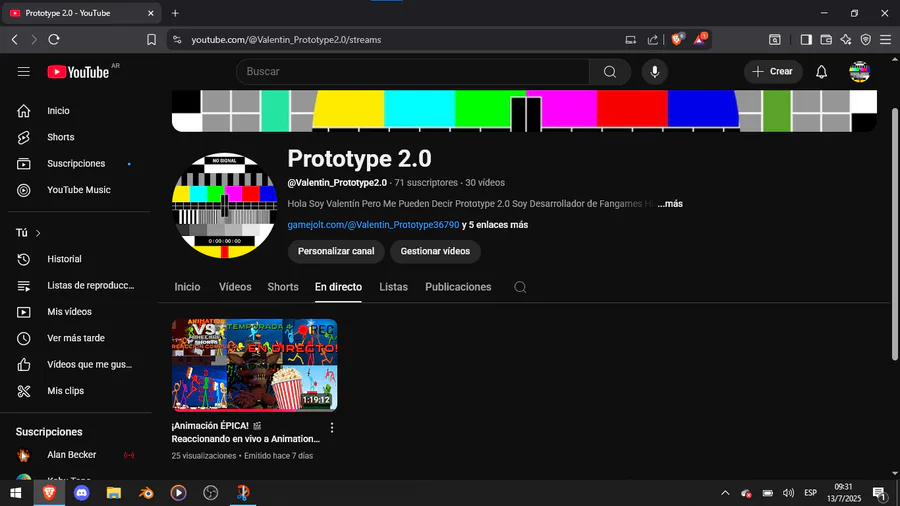Click Personalizar canal
The height and width of the screenshot is (506, 900).
[336, 251]
